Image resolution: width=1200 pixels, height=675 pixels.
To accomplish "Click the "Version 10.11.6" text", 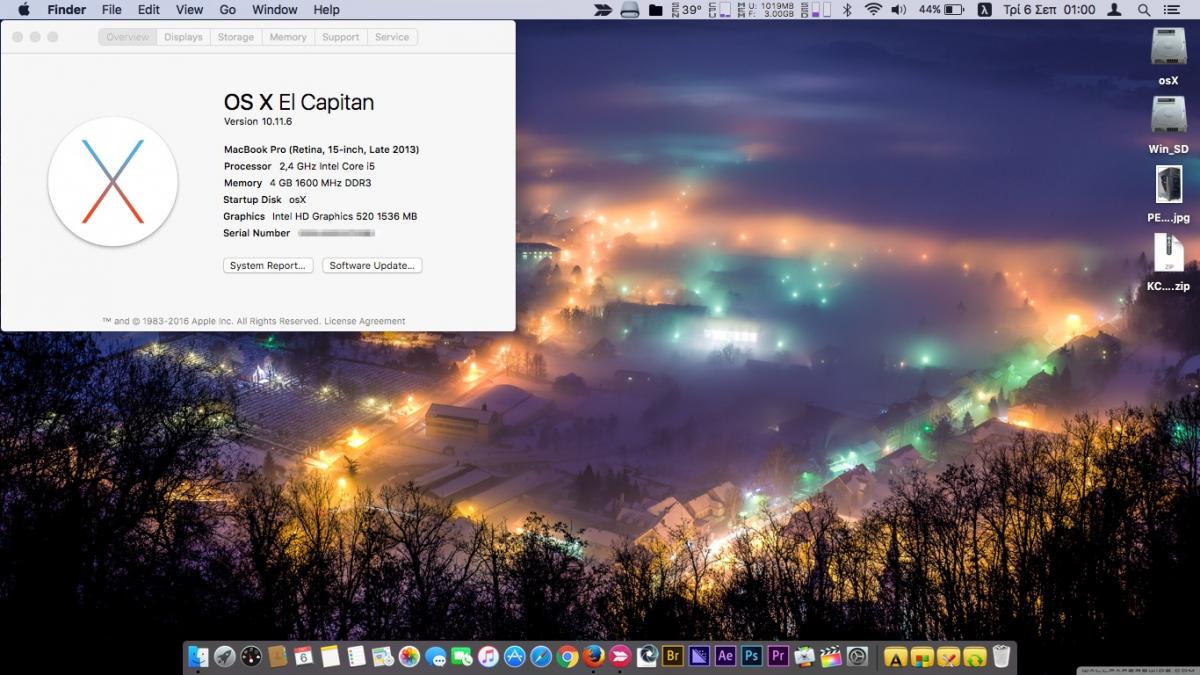I will [x=258, y=121].
